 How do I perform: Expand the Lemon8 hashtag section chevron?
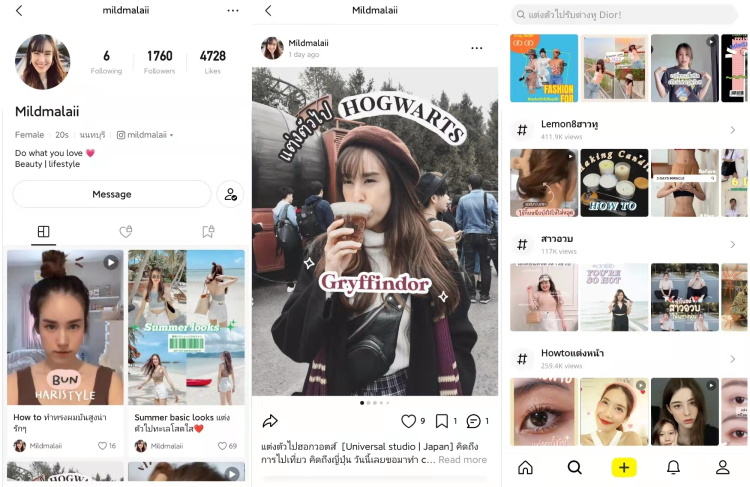click(732, 130)
